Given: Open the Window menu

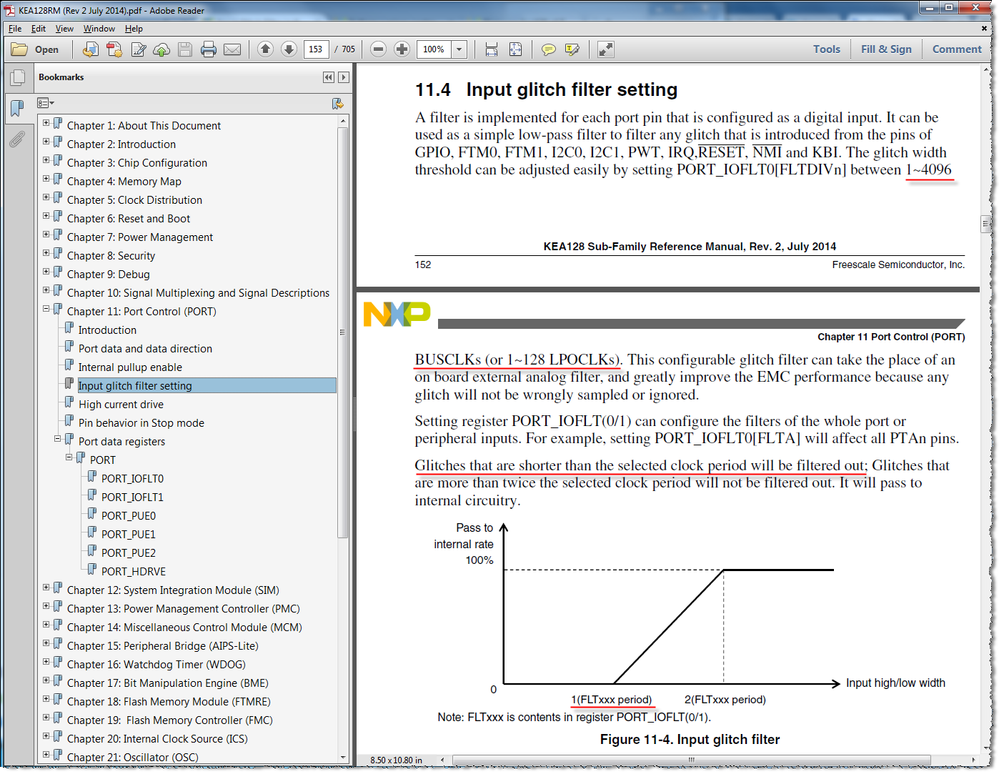Looking at the screenshot, I should coord(99,29).
